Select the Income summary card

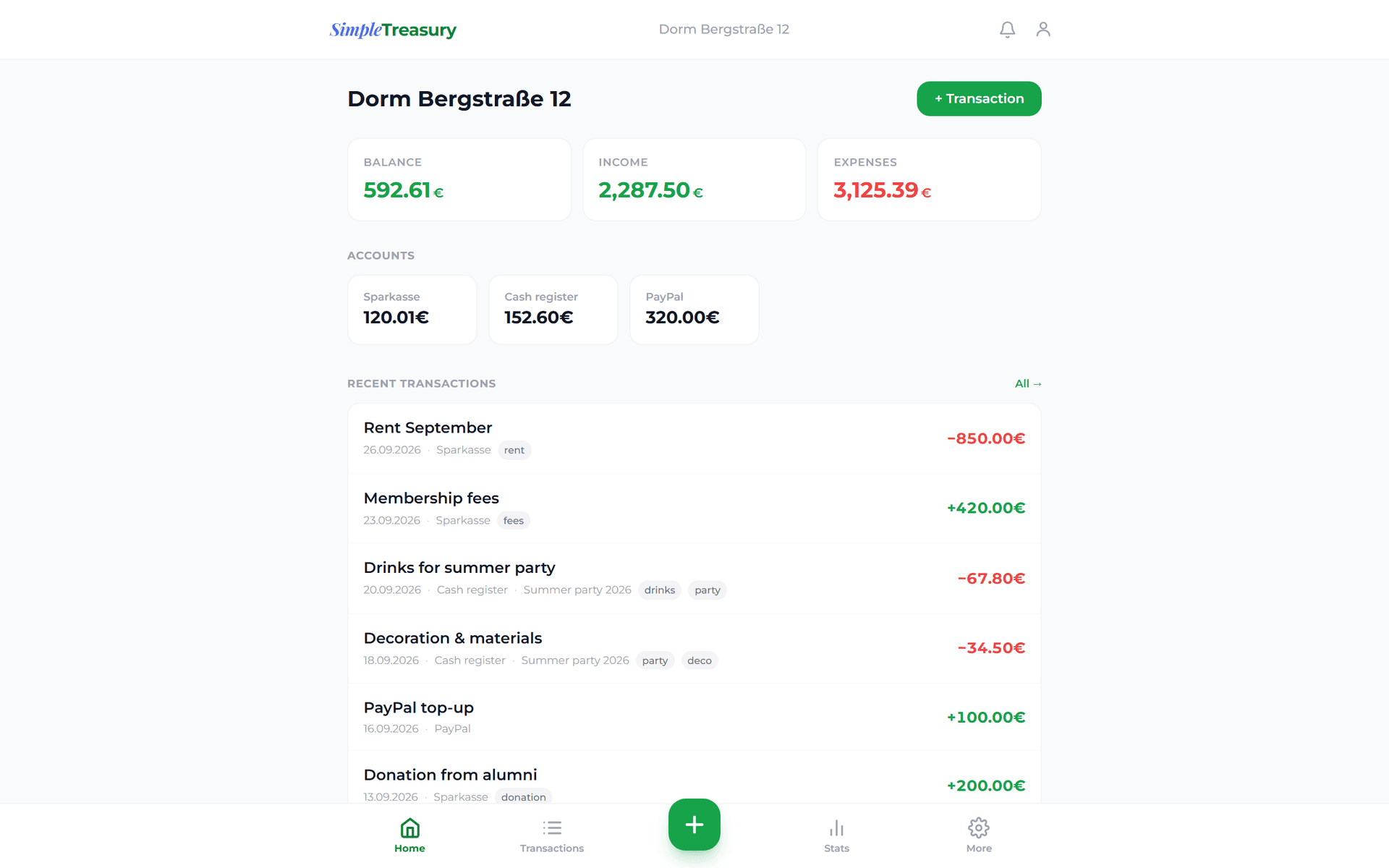tap(694, 179)
